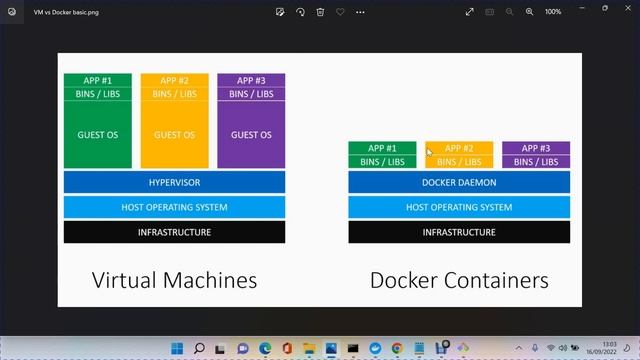The width and height of the screenshot is (640, 360).
Task: Mark the image as favorite
Action: (x=340, y=12)
